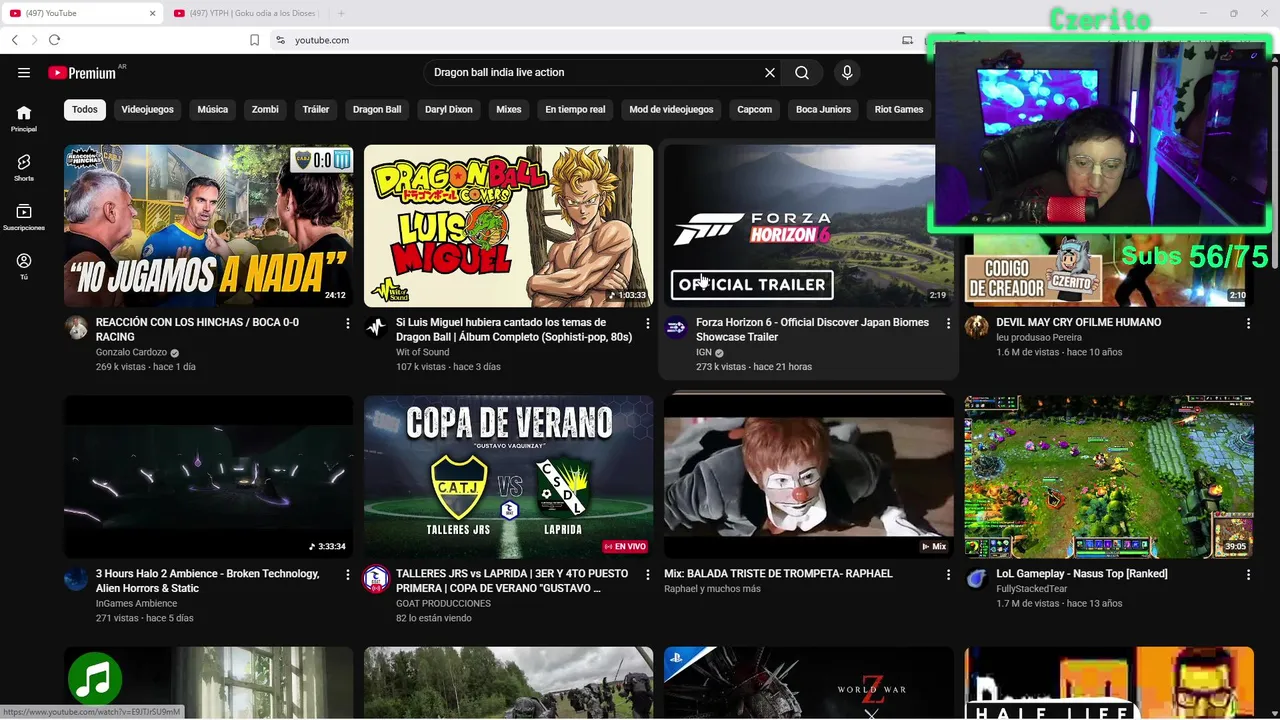Close the first YouTube browser tab
Screen dimensions: 1280x720
[153, 13]
